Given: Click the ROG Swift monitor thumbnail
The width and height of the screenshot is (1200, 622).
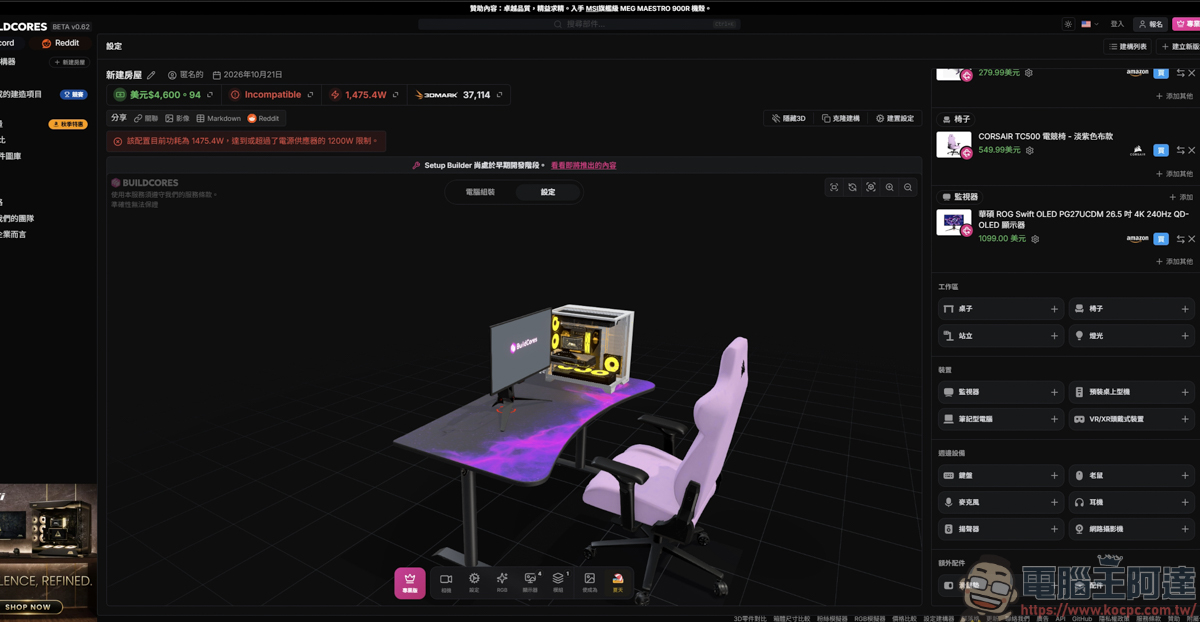Looking at the screenshot, I should (954, 222).
